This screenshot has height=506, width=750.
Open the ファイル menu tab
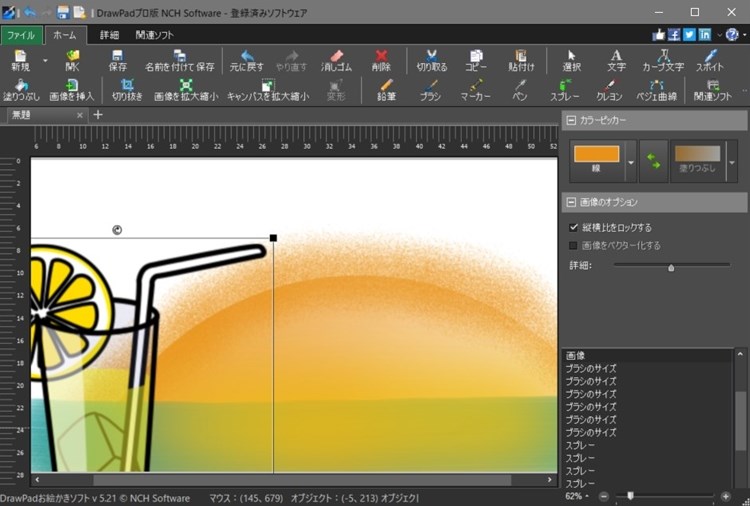click(21, 35)
